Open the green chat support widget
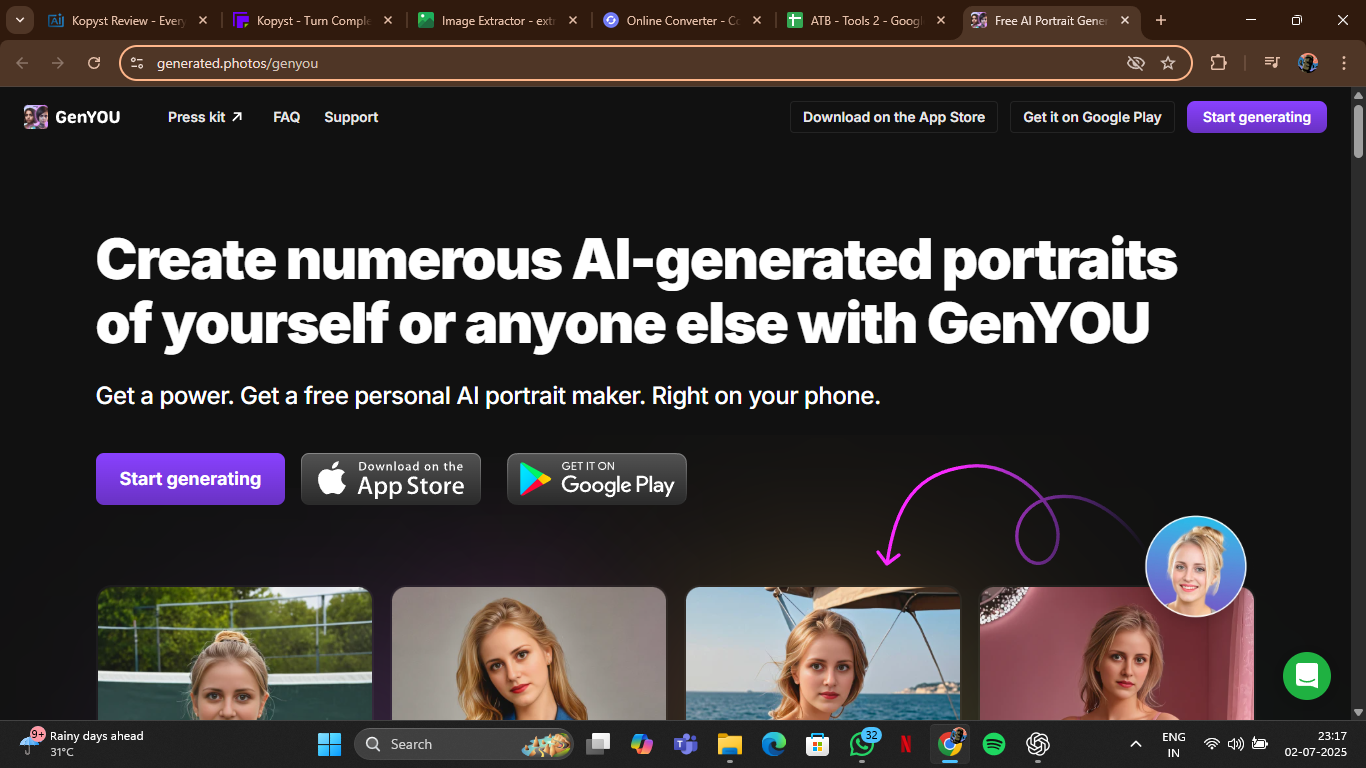 point(1307,676)
